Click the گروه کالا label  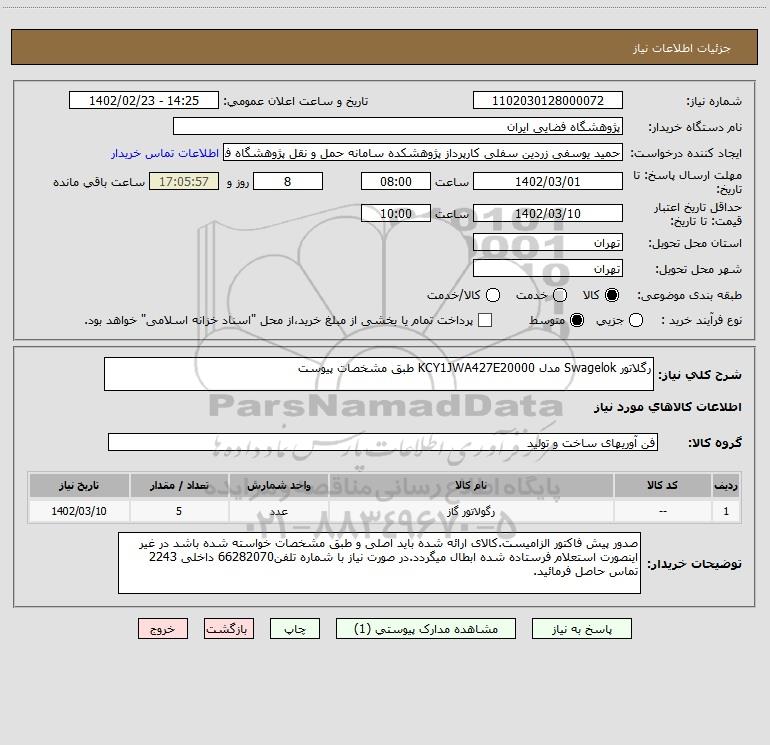point(715,442)
